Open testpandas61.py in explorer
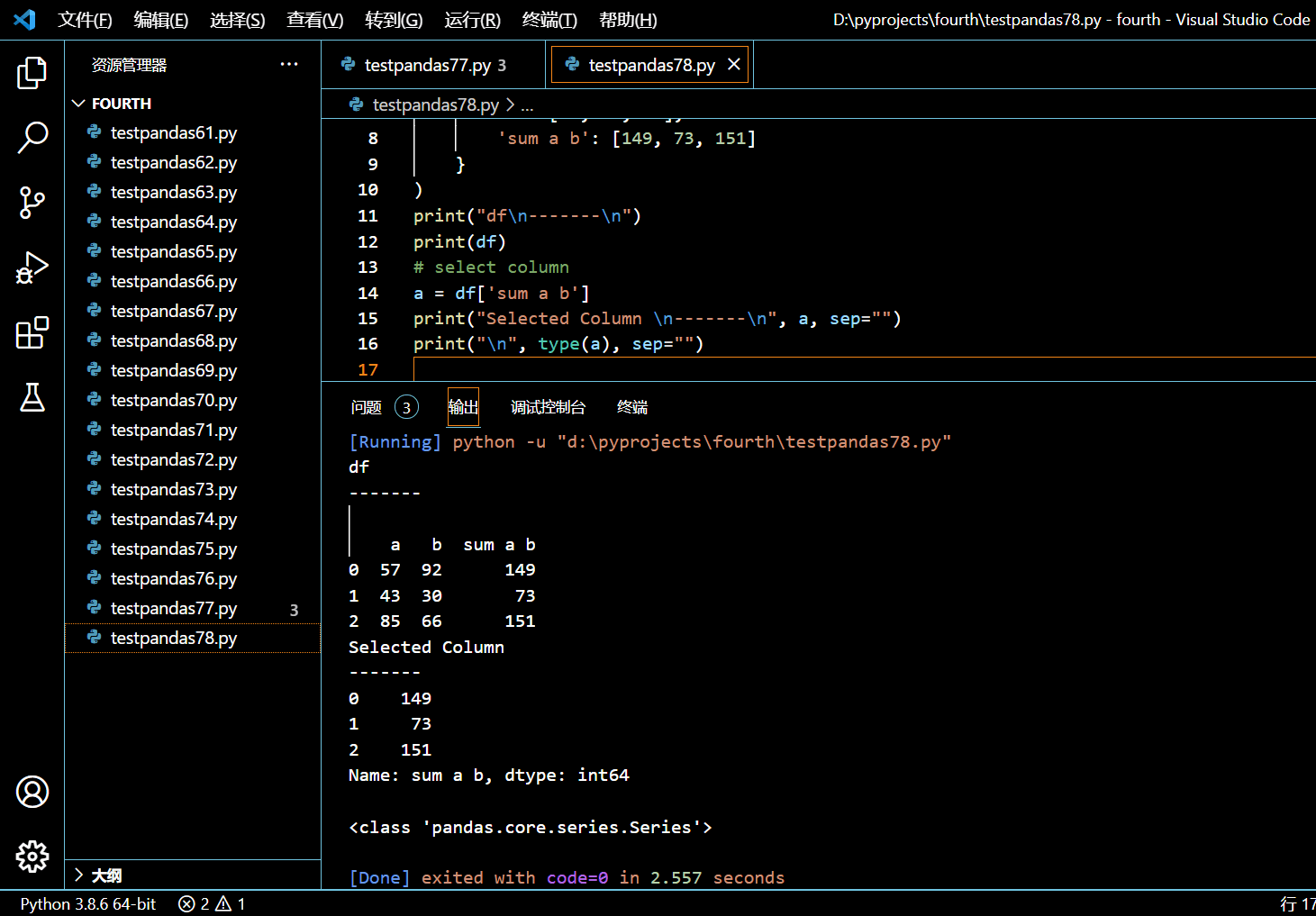Viewport: 1316px width, 916px height. click(x=193, y=132)
